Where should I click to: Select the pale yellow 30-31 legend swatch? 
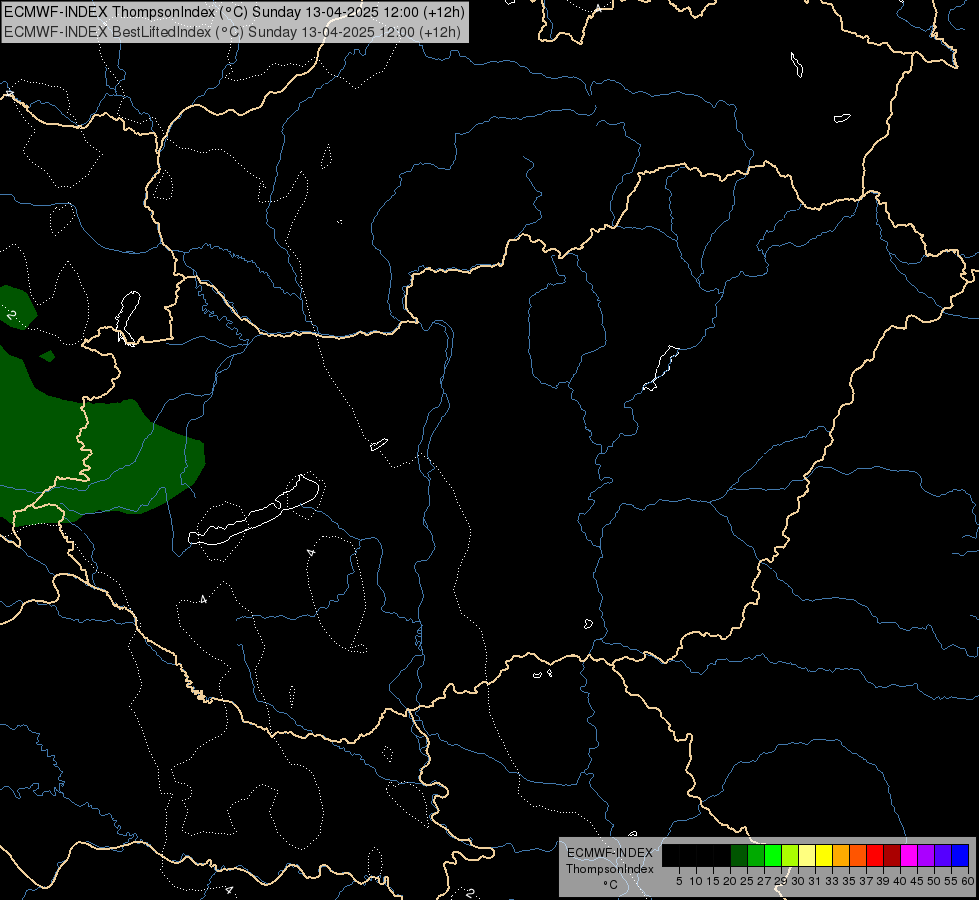807,856
